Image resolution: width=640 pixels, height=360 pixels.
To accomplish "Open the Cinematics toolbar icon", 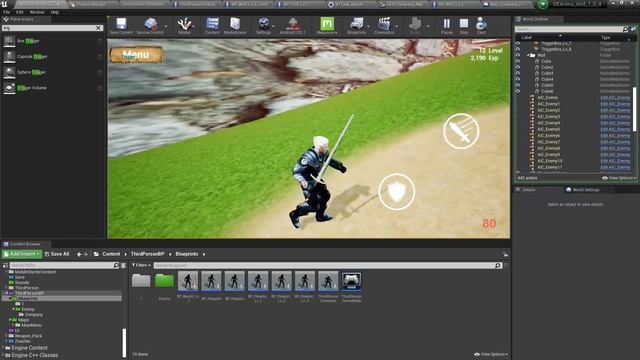I will pyautogui.click(x=384, y=26).
